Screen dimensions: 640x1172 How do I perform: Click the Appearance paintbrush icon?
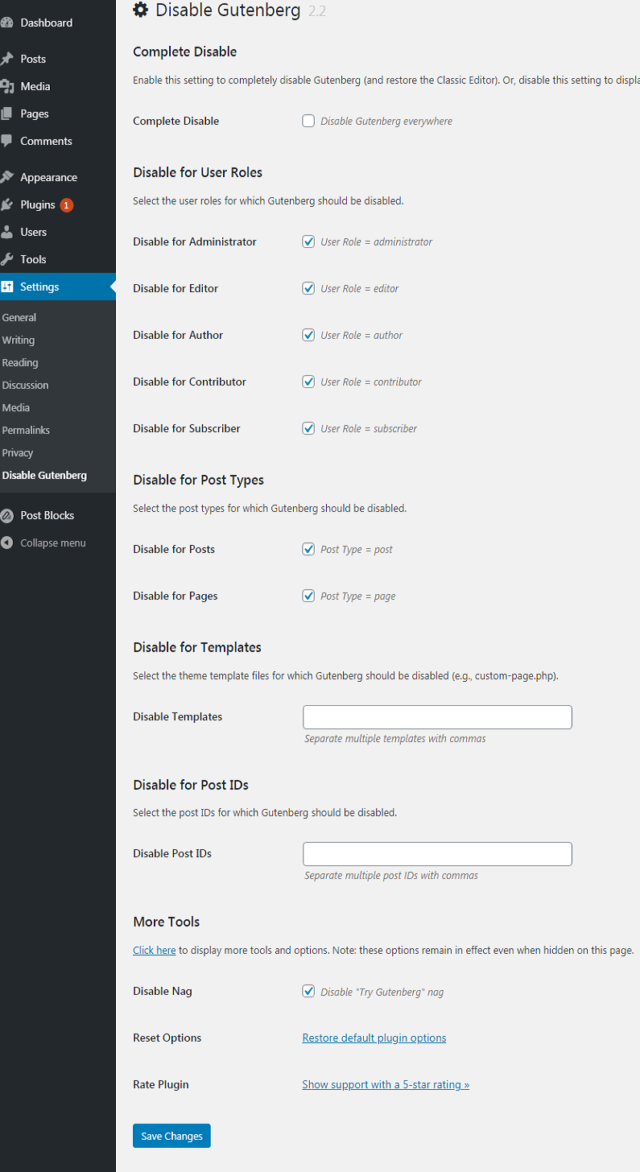pyautogui.click(x=7, y=177)
